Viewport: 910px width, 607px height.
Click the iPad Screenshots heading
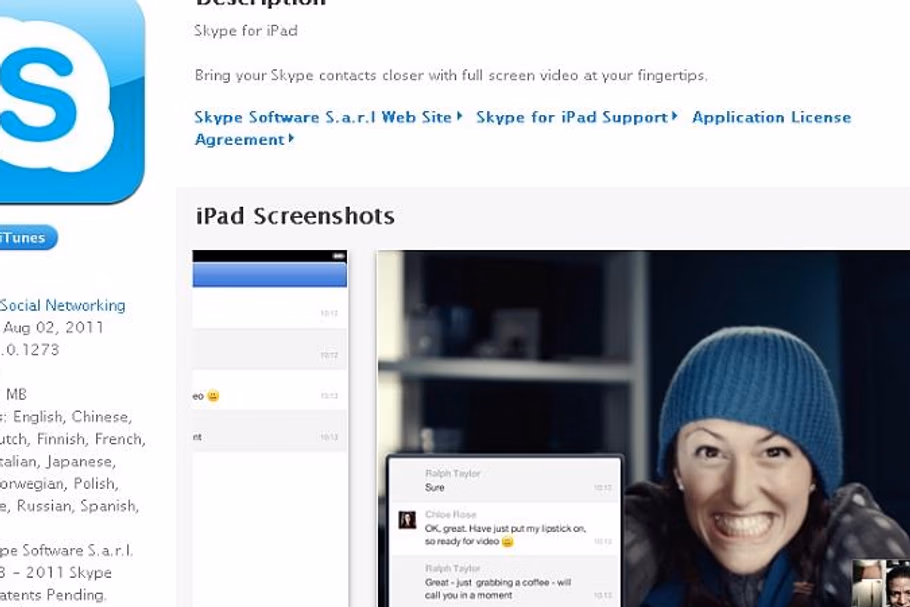pos(295,216)
